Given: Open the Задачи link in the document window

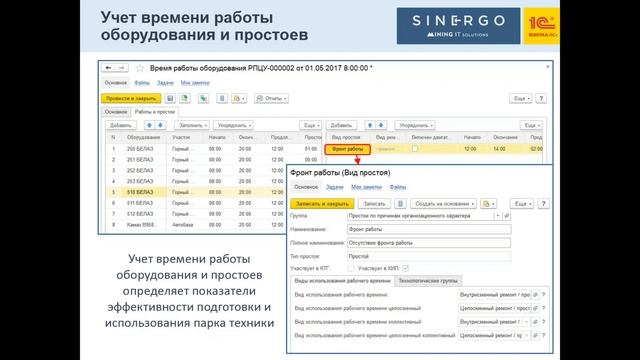Looking at the screenshot, I should [165, 83].
